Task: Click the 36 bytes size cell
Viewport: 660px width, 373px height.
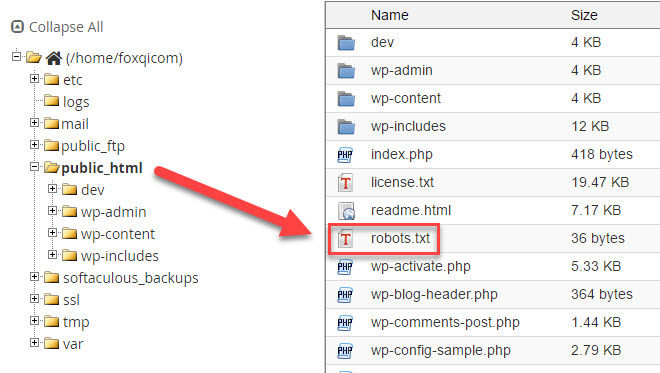Action: click(x=598, y=238)
